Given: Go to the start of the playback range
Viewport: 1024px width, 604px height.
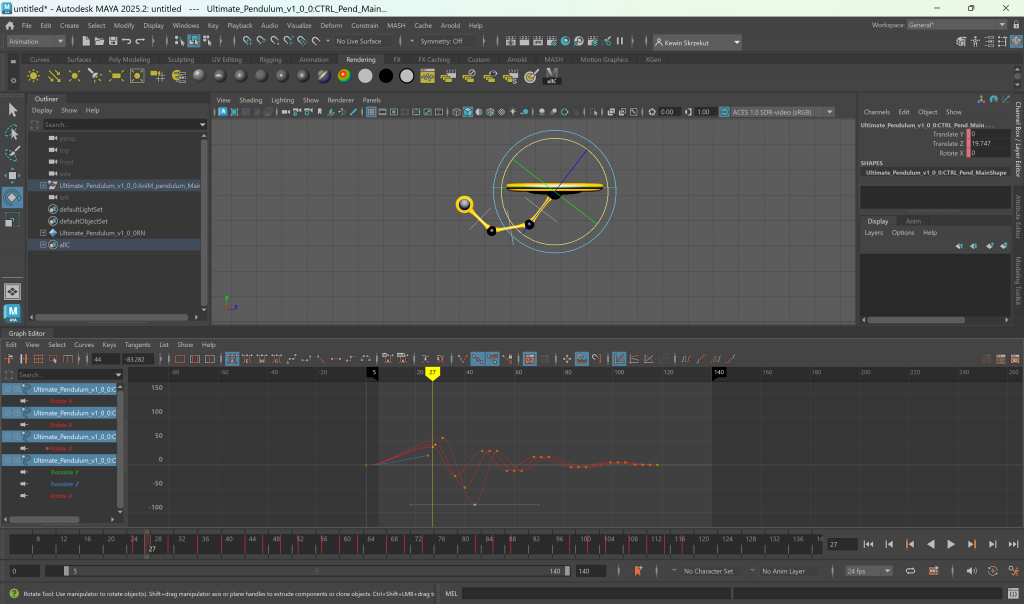Looking at the screenshot, I should tap(868, 544).
